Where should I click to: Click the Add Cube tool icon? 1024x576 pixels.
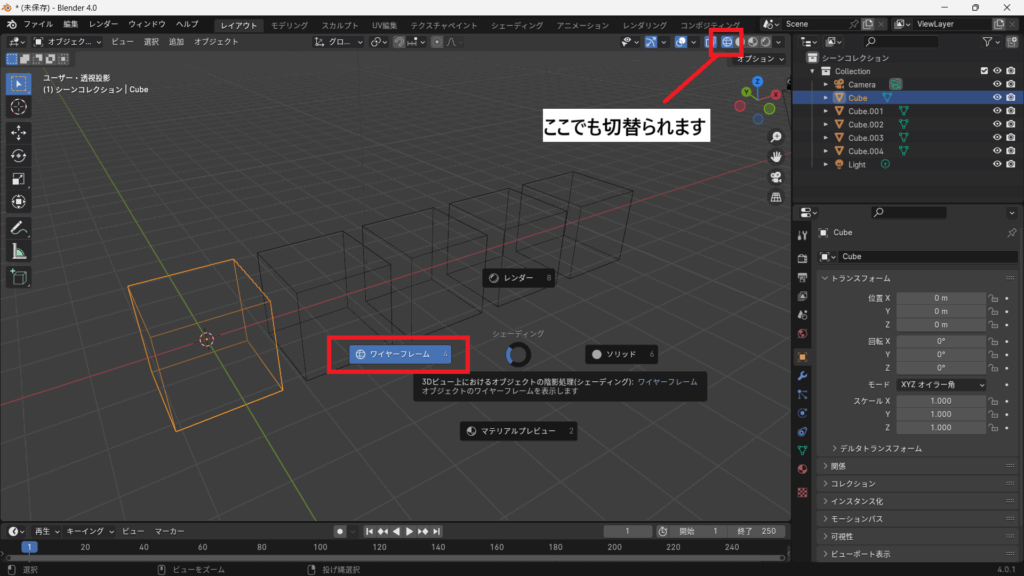click(x=19, y=276)
